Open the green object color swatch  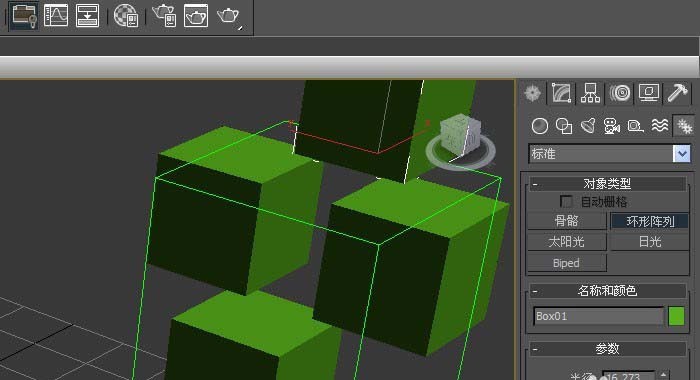tap(676, 316)
